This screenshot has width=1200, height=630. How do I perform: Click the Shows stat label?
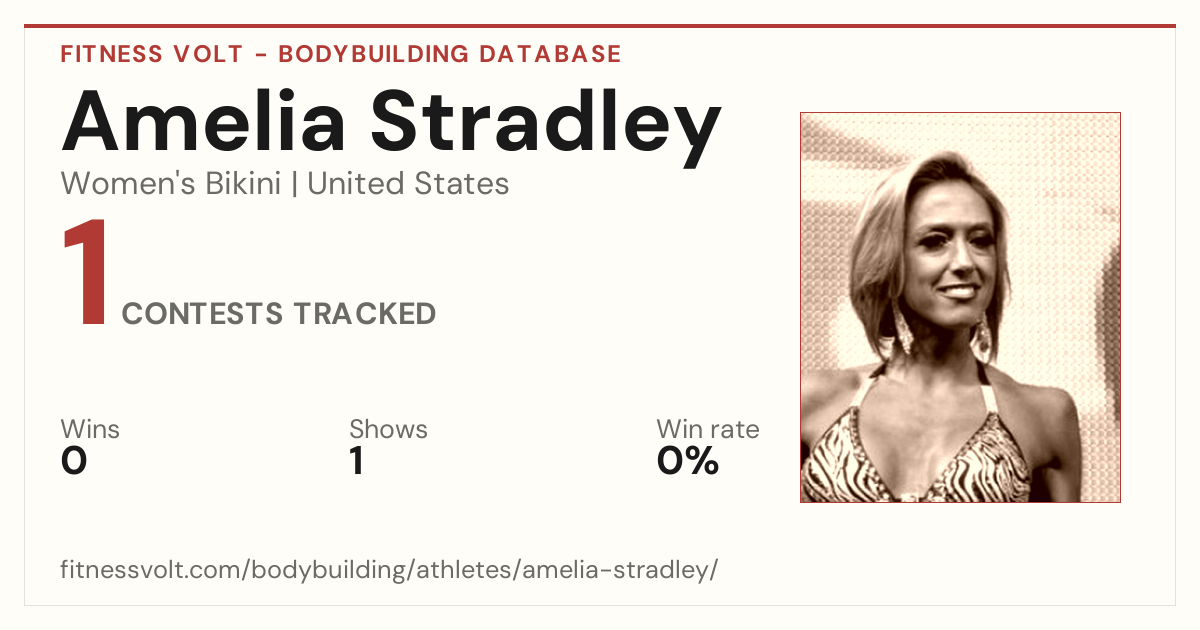click(388, 430)
